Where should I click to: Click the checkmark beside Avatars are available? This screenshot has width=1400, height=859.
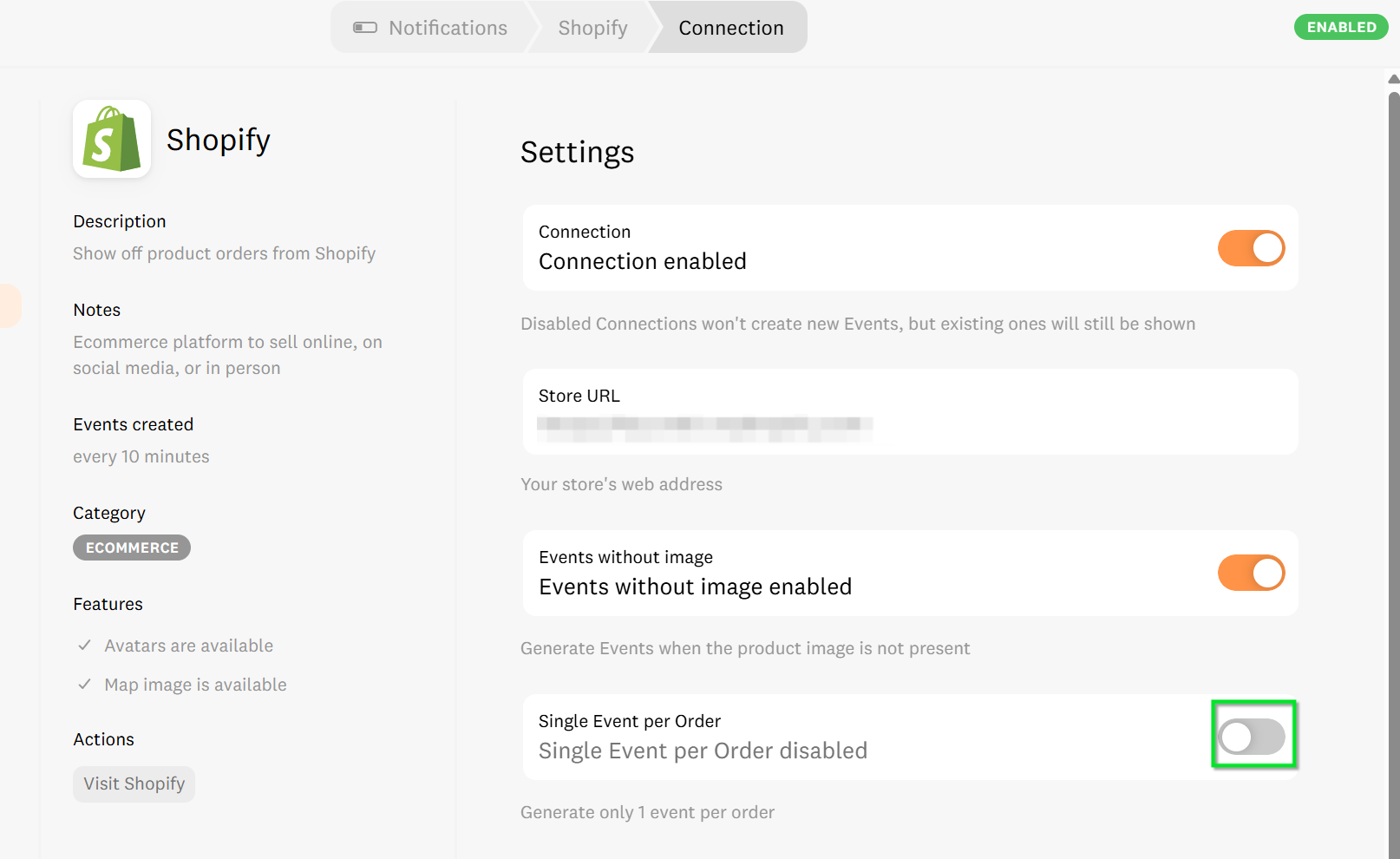(85, 646)
